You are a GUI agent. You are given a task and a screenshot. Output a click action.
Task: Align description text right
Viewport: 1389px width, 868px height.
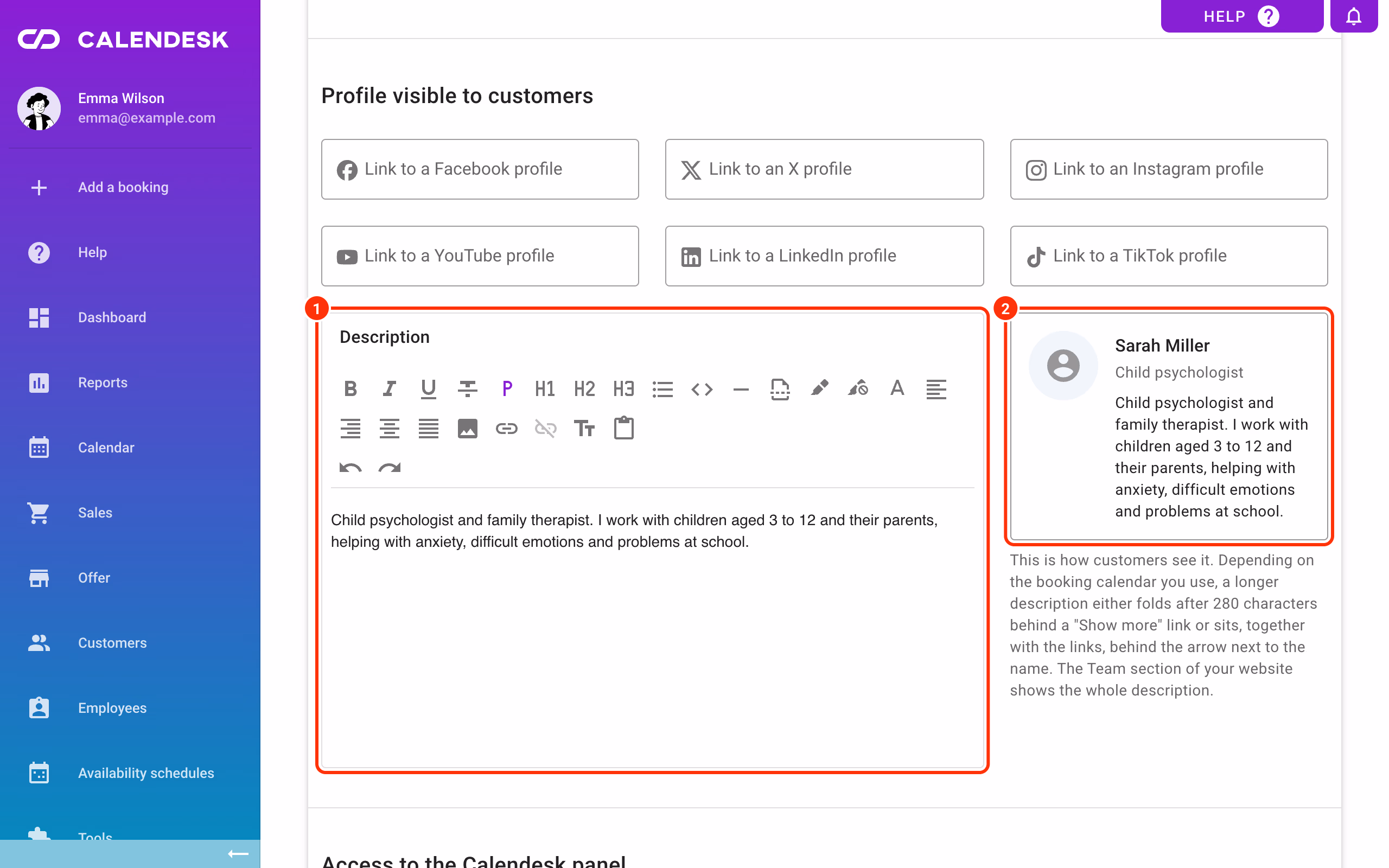coord(350,428)
